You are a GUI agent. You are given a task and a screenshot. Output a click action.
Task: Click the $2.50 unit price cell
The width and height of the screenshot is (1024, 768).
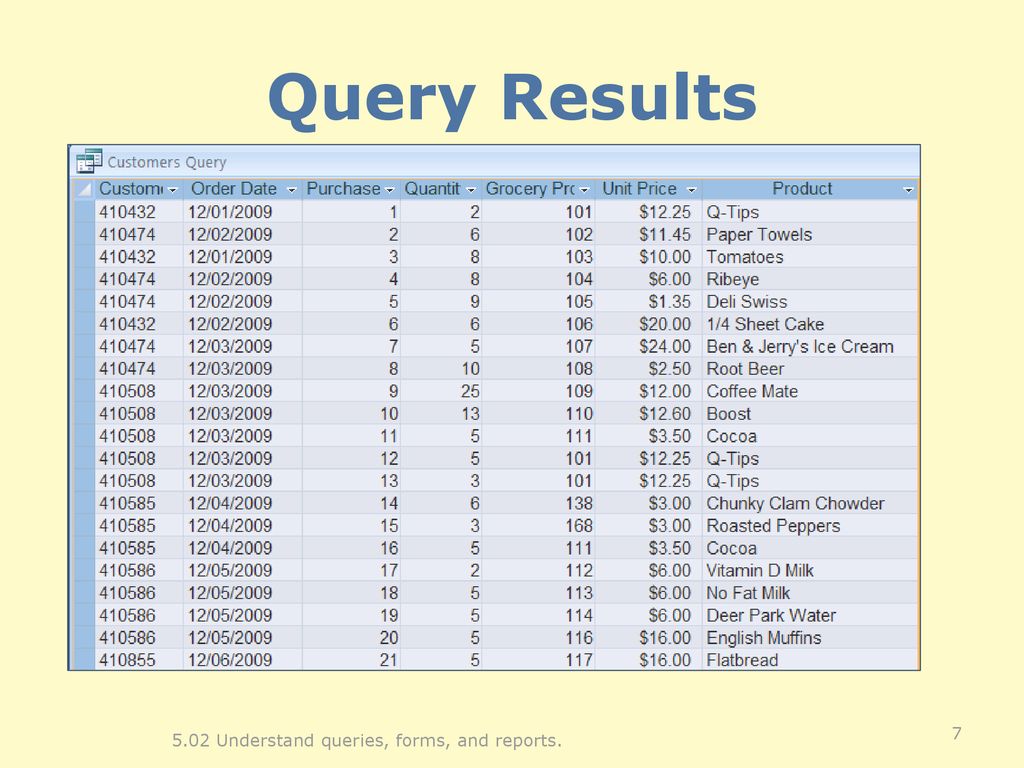tap(648, 369)
